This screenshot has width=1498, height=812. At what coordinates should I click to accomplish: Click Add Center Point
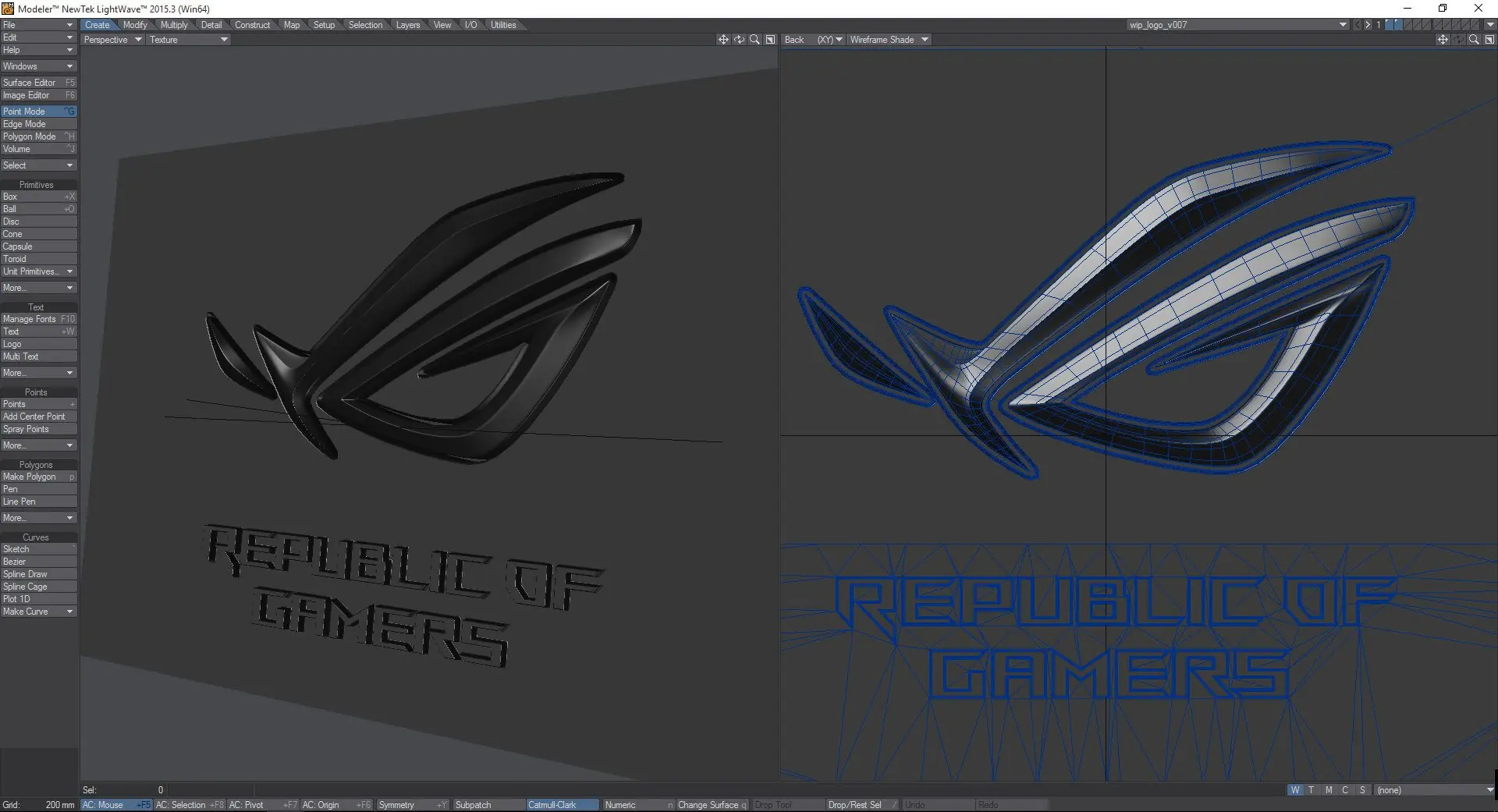pos(38,417)
